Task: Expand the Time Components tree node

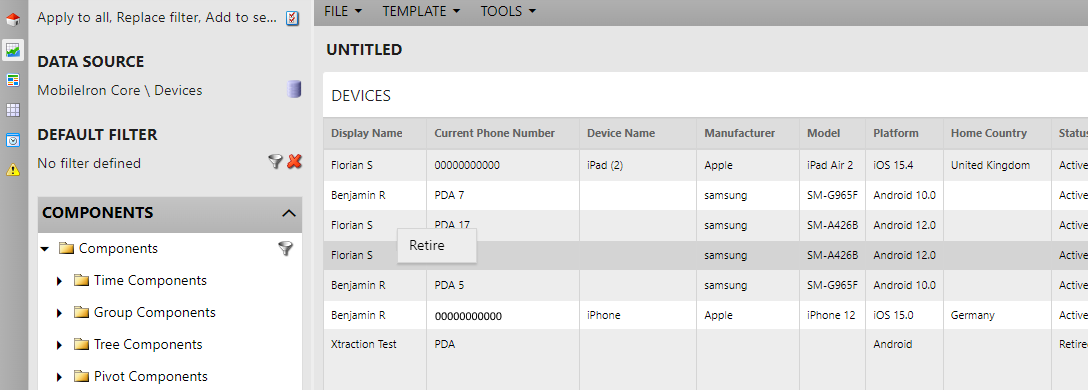Action: point(60,281)
